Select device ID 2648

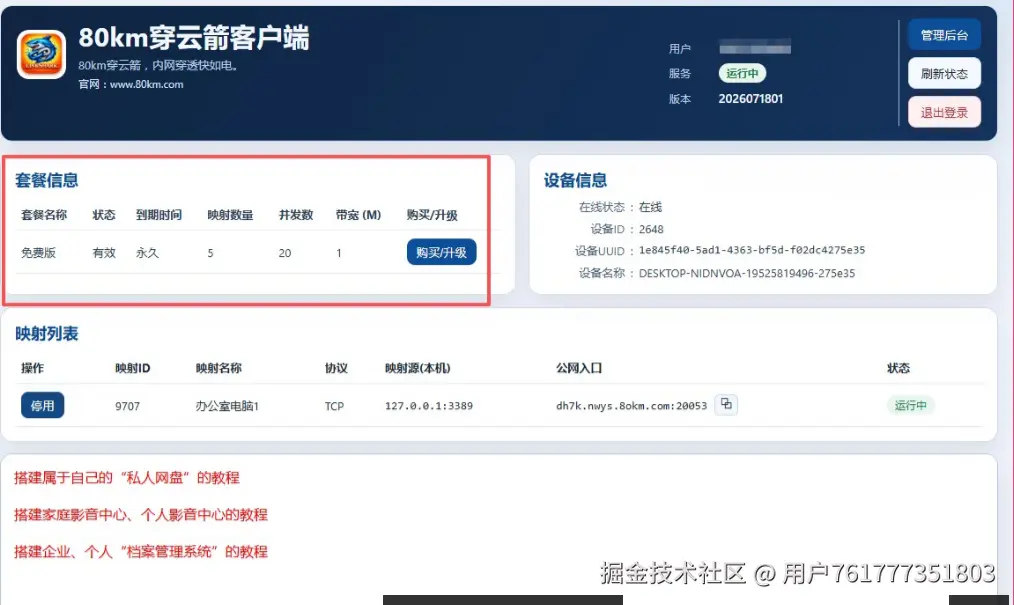pos(651,229)
